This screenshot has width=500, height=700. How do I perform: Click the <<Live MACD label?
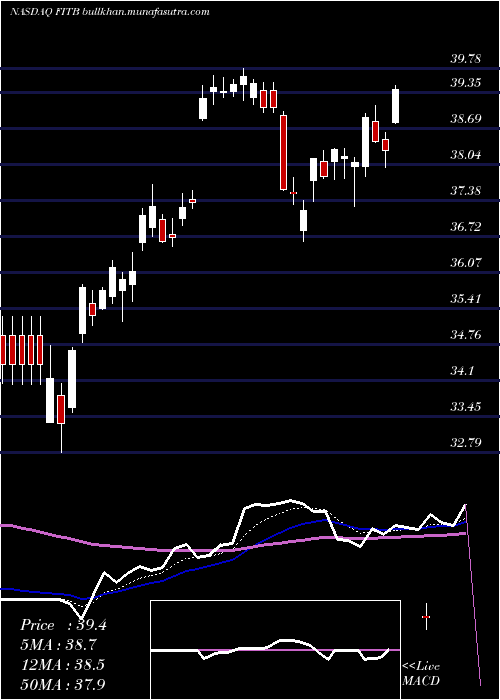click(421, 674)
